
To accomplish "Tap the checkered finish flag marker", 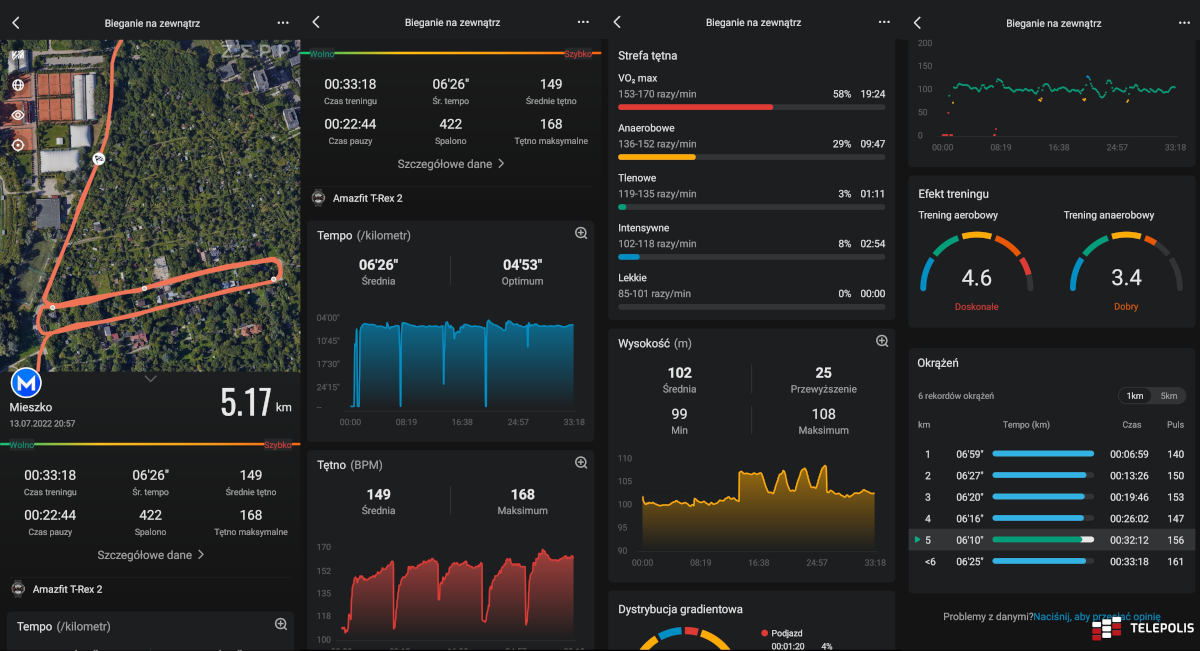I will [x=98, y=159].
